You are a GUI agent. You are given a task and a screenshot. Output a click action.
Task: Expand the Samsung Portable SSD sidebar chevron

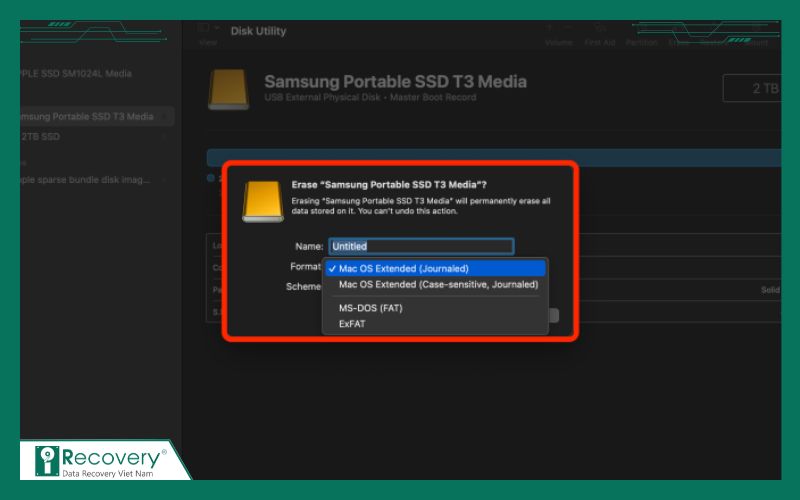[x=166, y=116]
